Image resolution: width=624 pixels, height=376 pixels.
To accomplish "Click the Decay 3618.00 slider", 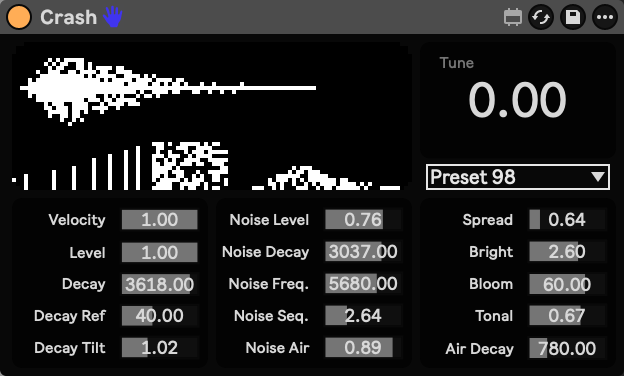I will [160, 284].
